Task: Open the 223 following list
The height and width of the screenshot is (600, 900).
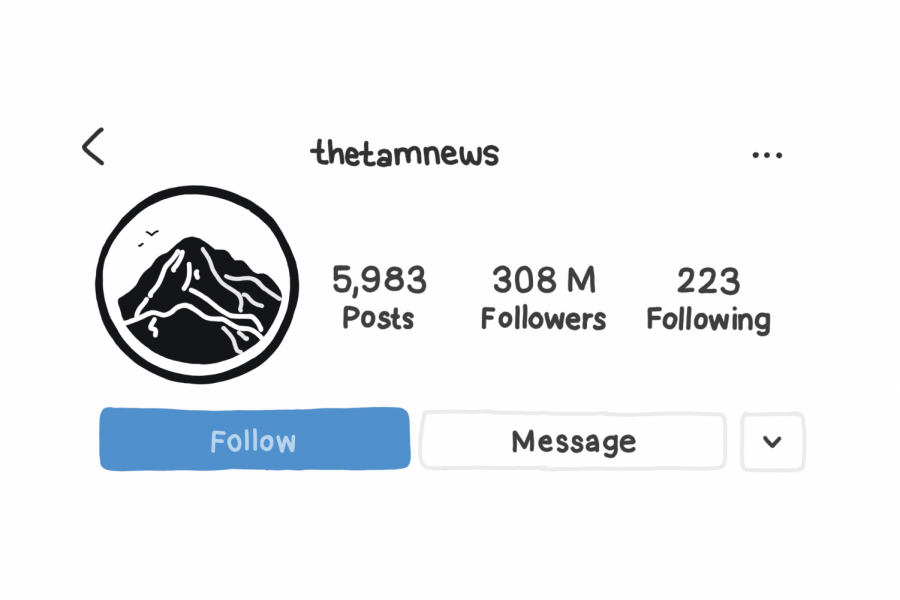Action: (x=708, y=299)
